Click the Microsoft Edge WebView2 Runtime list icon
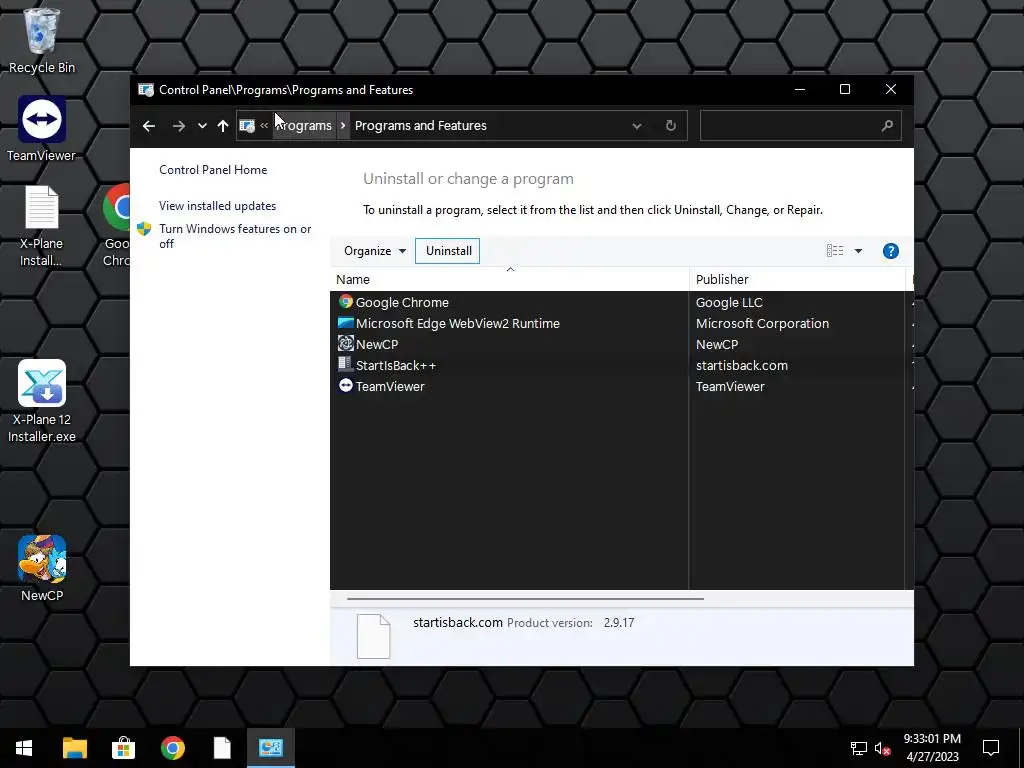 click(345, 323)
